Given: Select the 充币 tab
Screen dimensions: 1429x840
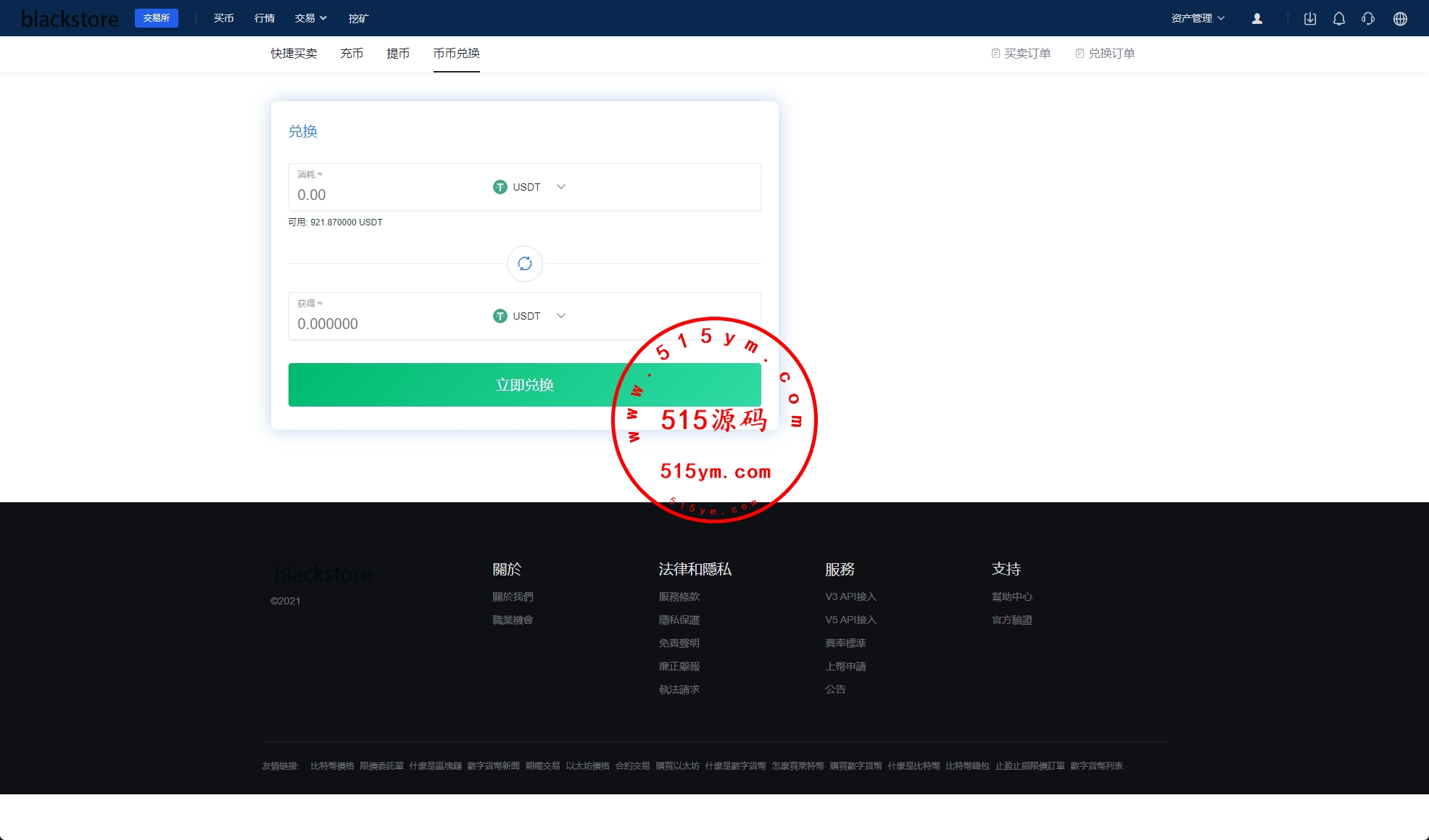Looking at the screenshot, I should 352,54.
